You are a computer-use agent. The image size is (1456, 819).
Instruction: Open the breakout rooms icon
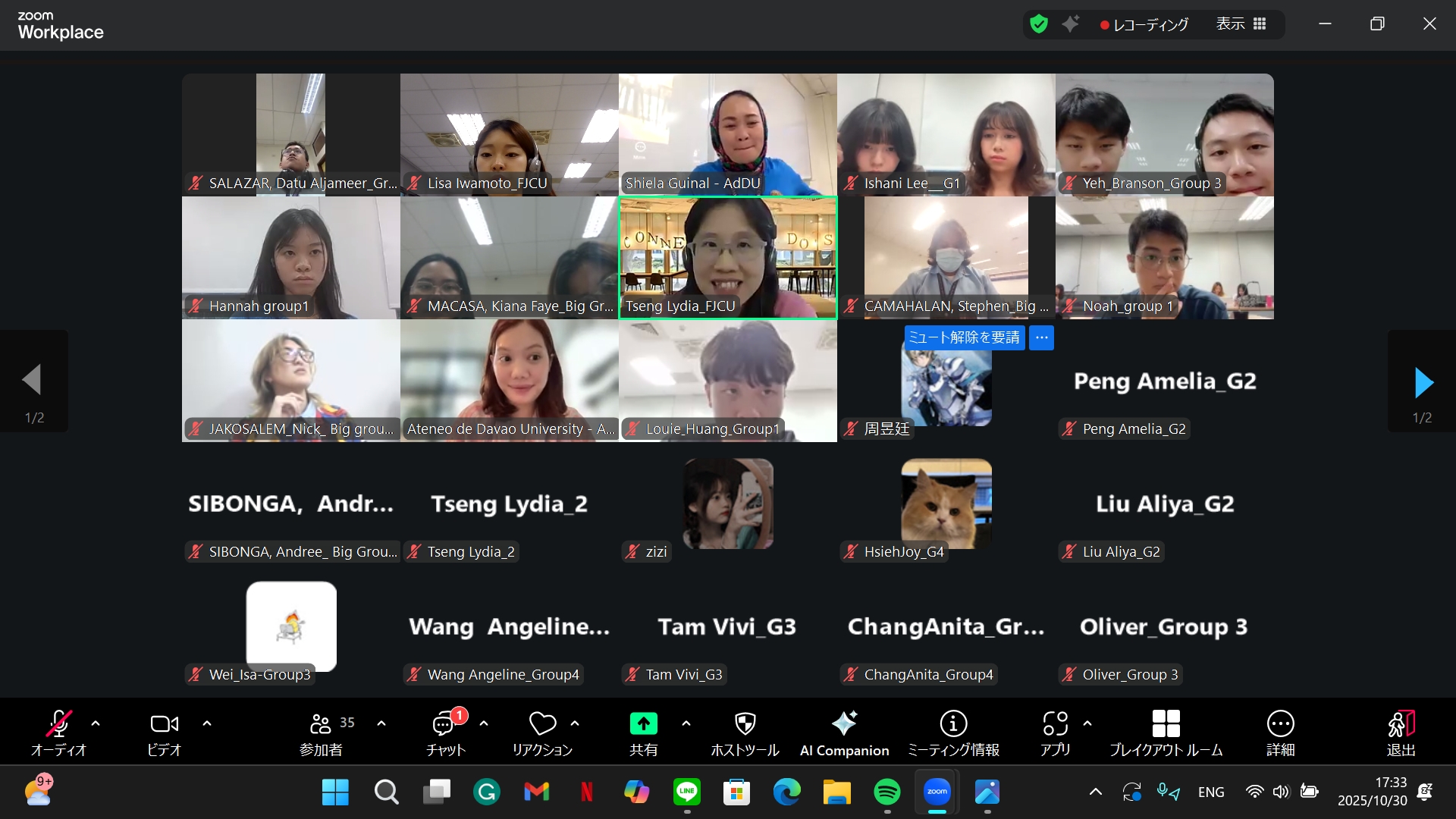pyautogui.click(x=1166, y=725)
